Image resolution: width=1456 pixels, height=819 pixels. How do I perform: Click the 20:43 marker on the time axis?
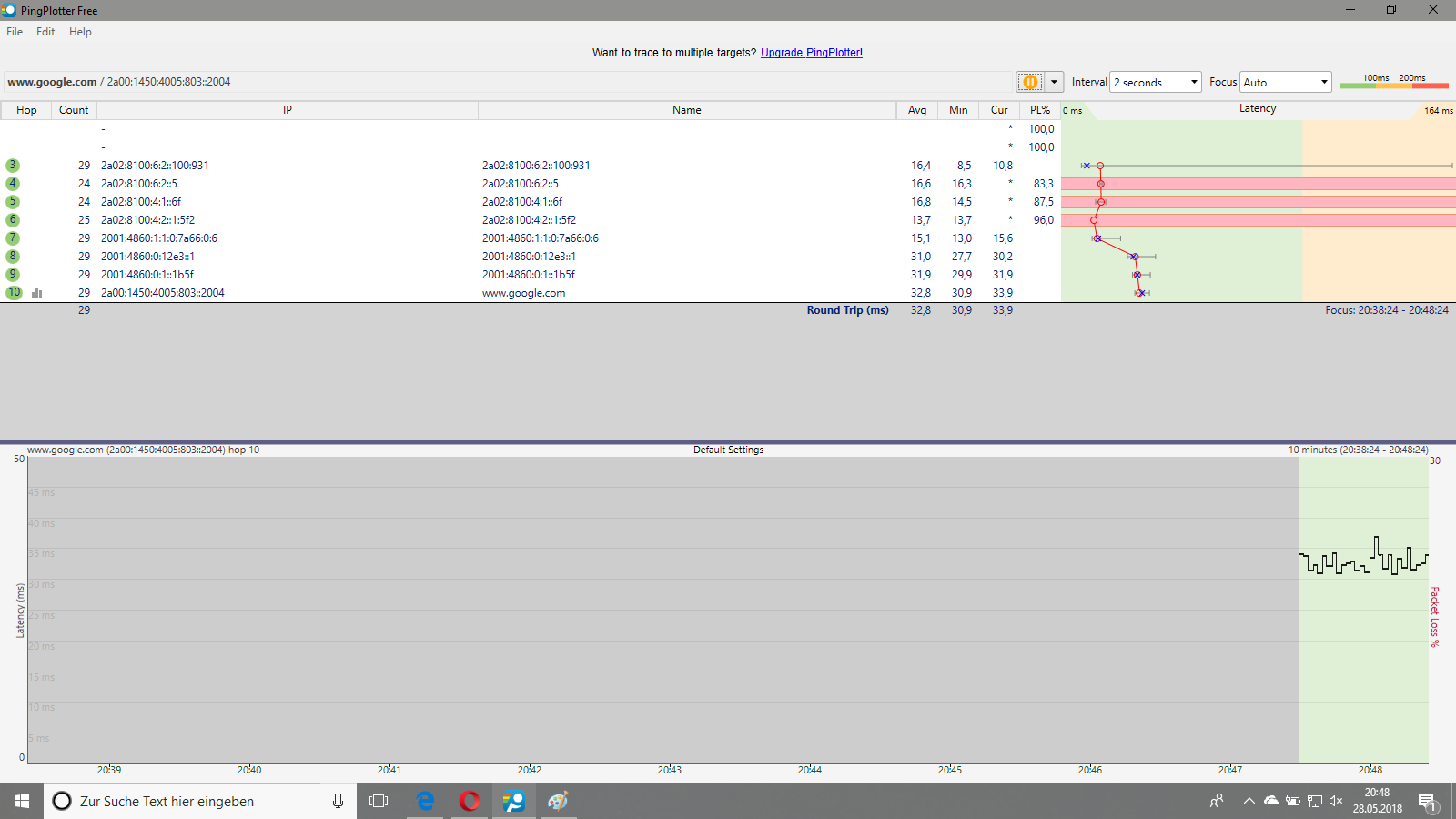pyautogui.click(x=670, y=770)
